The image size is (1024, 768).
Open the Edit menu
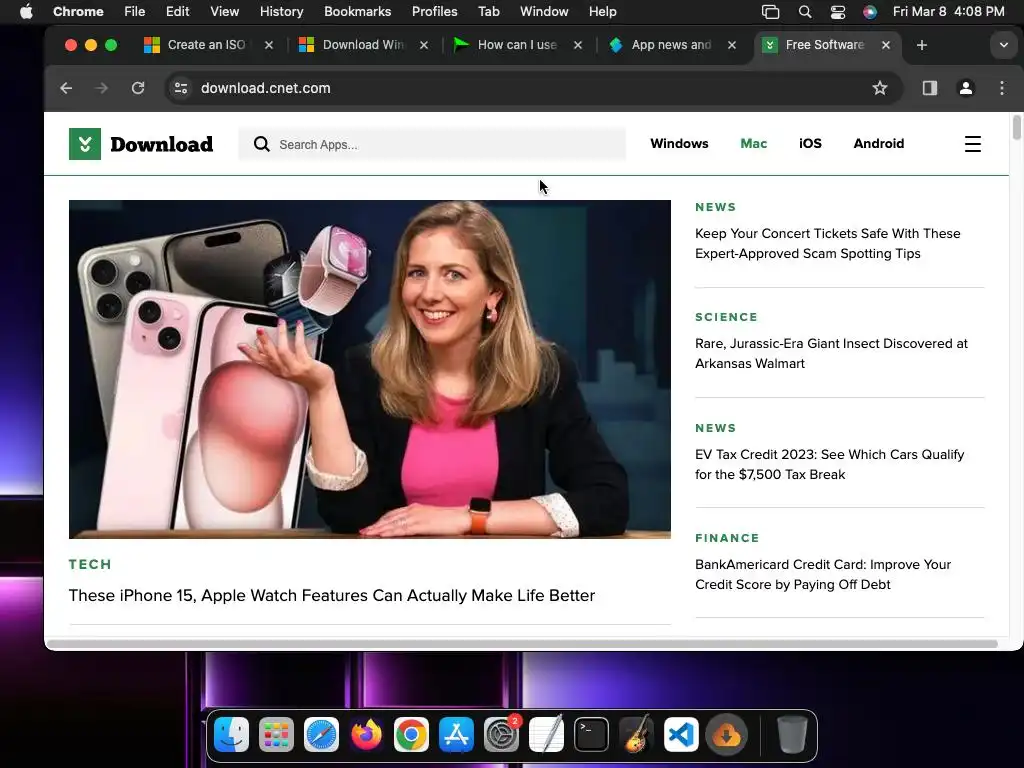tap(177, 12)
